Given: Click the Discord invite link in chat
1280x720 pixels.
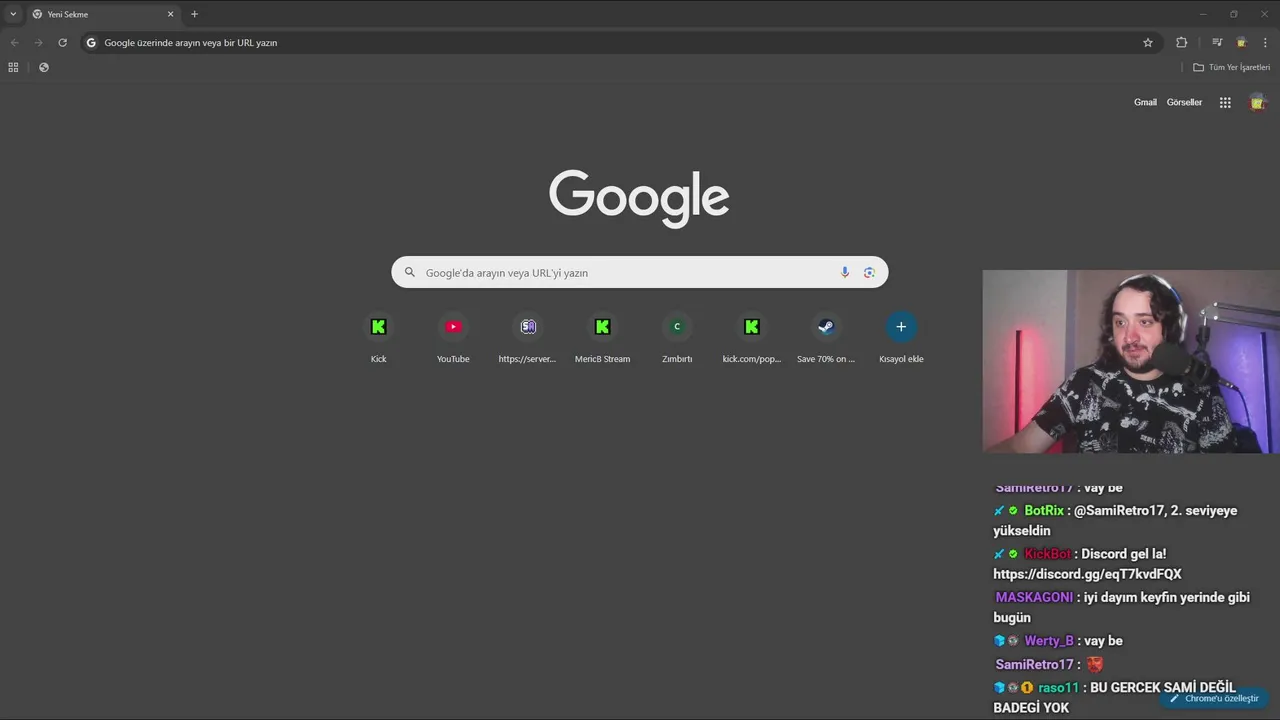Looking at the screenshot, I should click(x=1087, y=574).
